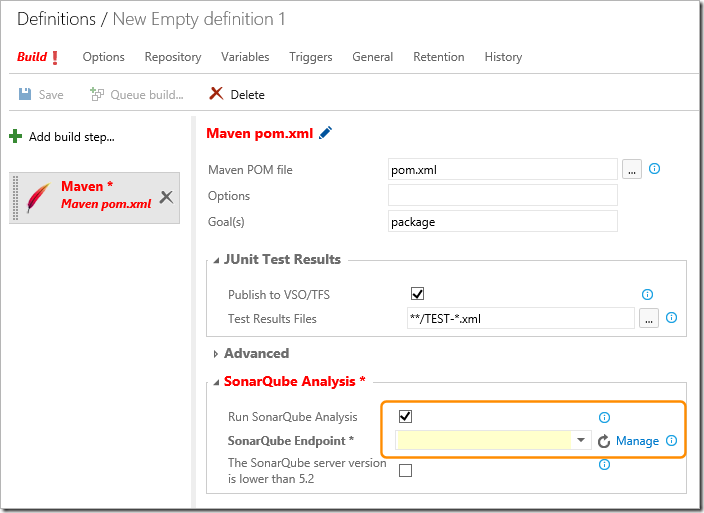Collapse the JUnit Test Results section
704x513 pixels.
click(x=216, y=260)
